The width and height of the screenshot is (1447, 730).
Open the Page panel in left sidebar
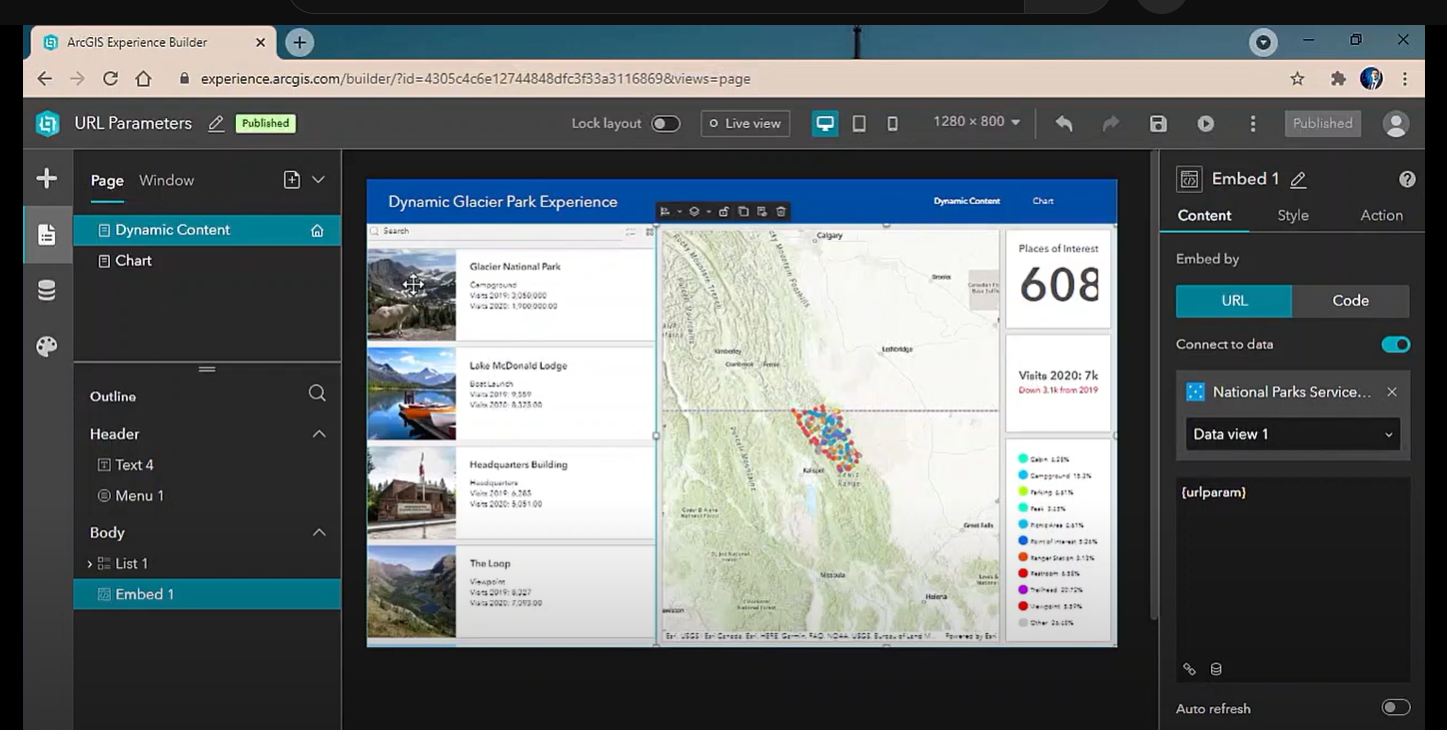(46, 234)
